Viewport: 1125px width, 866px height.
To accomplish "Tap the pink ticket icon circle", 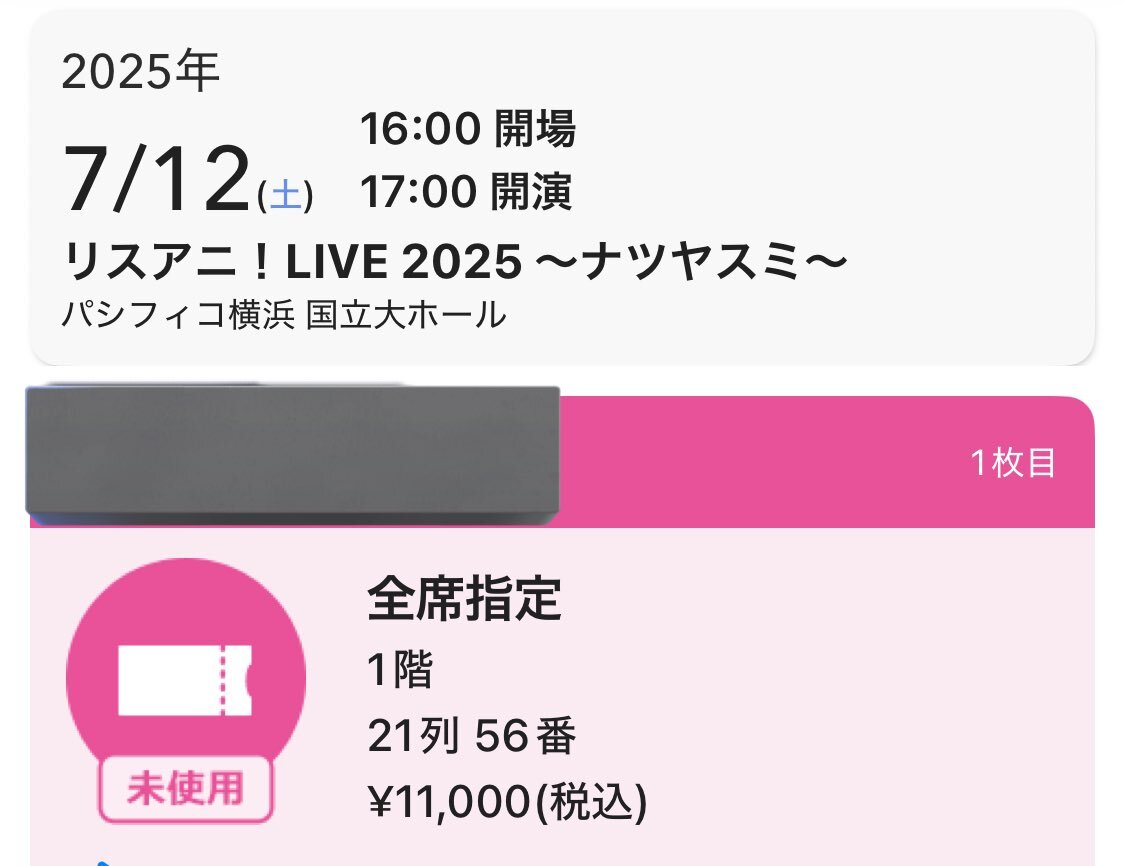I will point(186,678).
